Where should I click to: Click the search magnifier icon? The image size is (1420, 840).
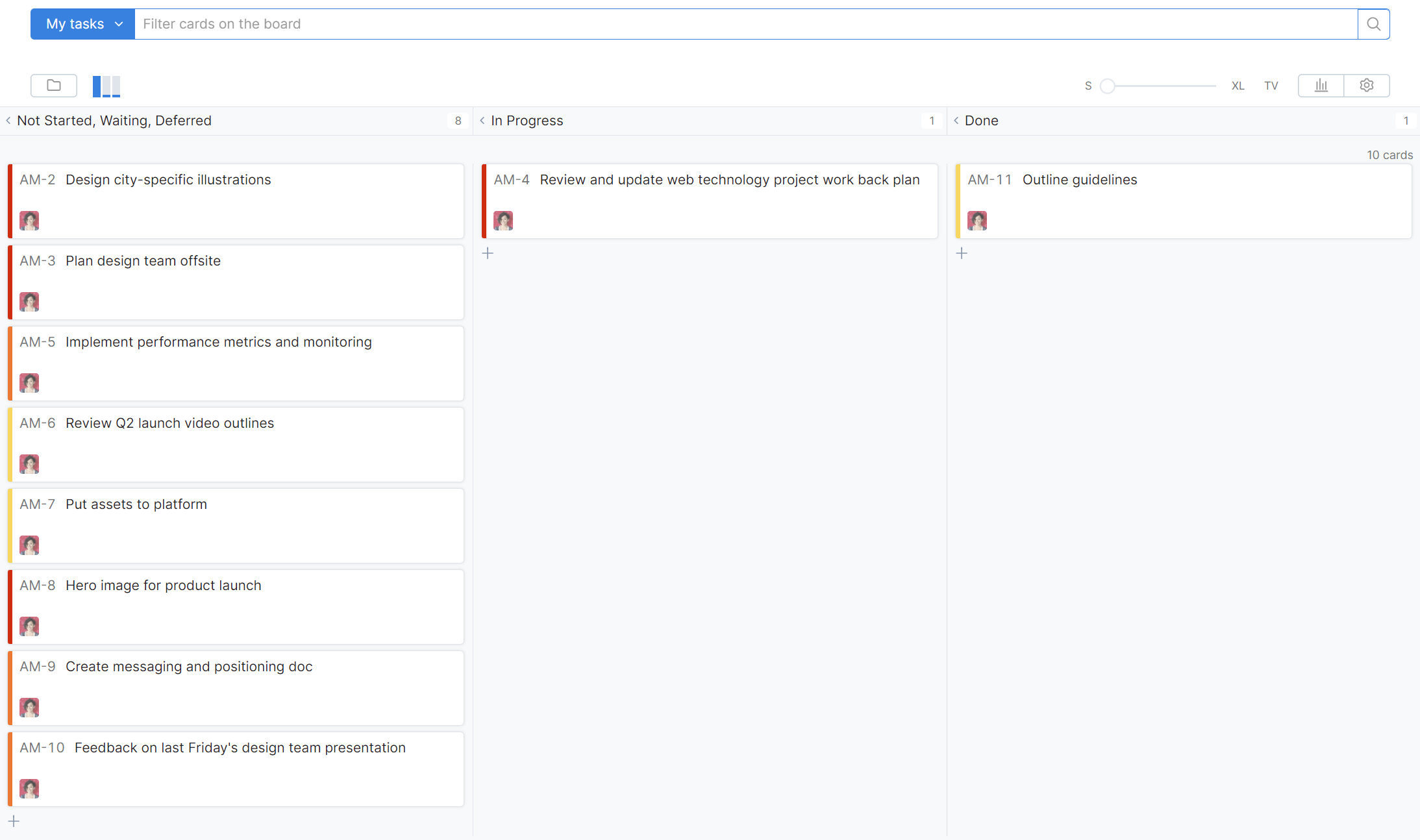tap(1373, 24)
